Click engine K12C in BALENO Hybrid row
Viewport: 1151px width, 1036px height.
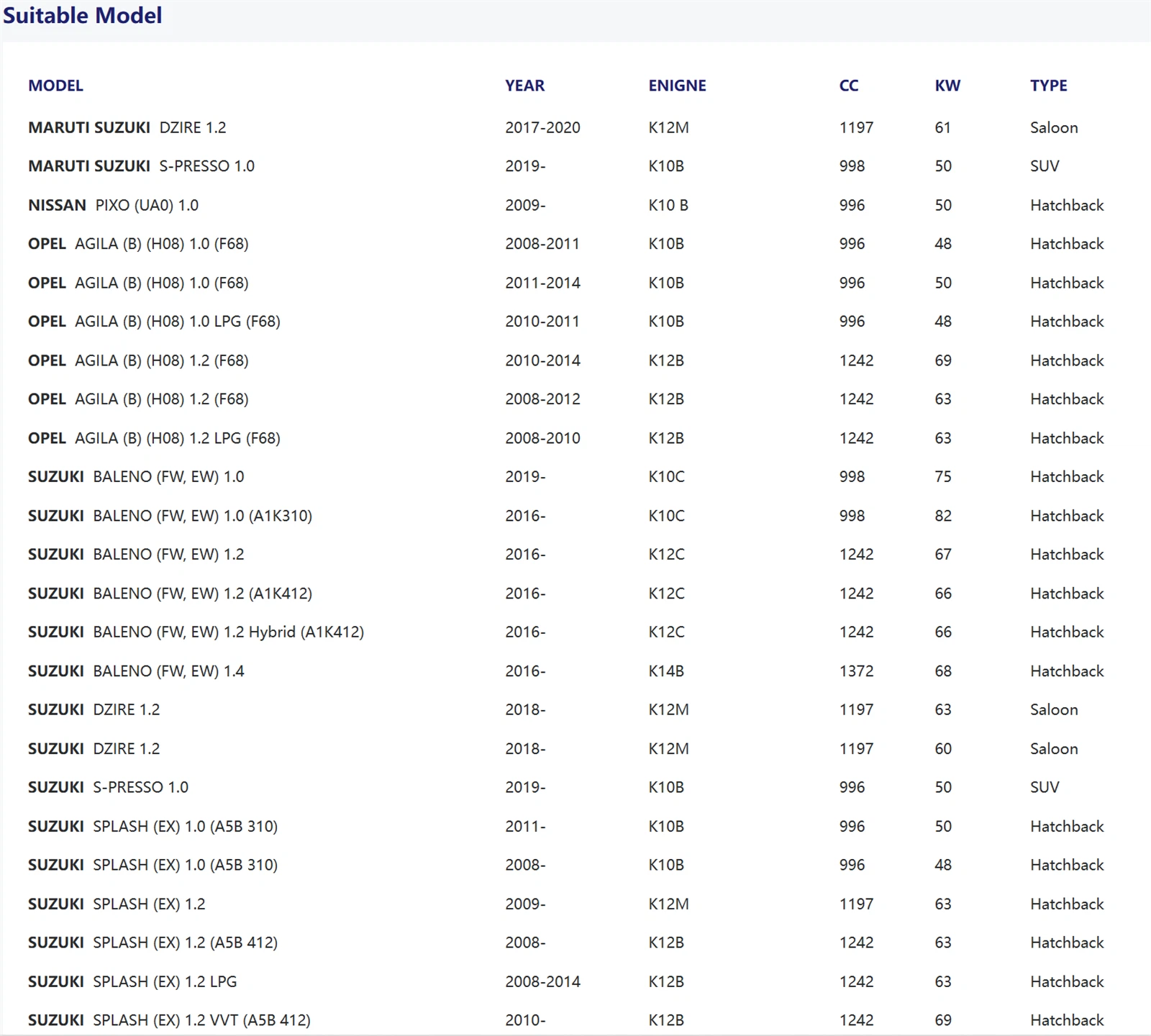pos(666,632)
